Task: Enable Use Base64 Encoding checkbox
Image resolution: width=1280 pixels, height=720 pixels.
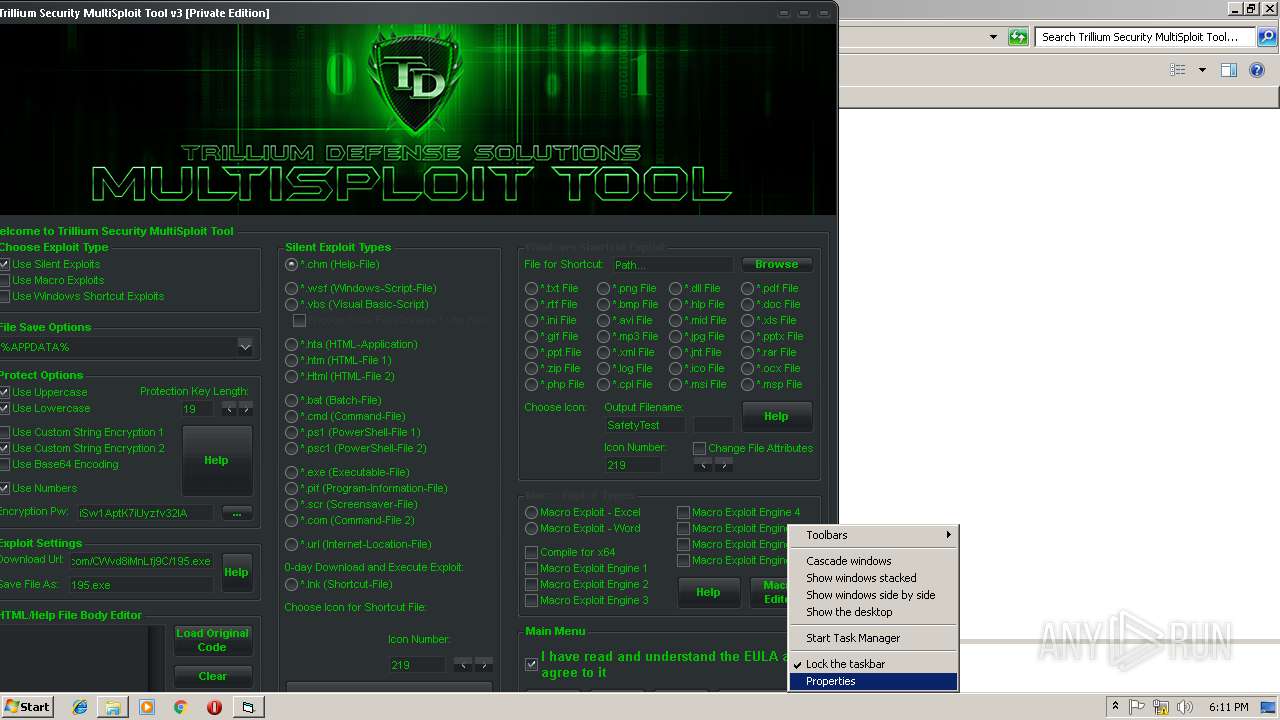Action: 4,464
